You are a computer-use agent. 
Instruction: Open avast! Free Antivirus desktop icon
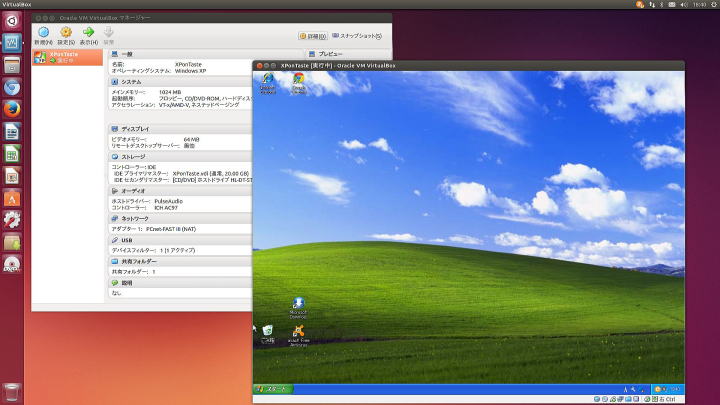(298, 336)
